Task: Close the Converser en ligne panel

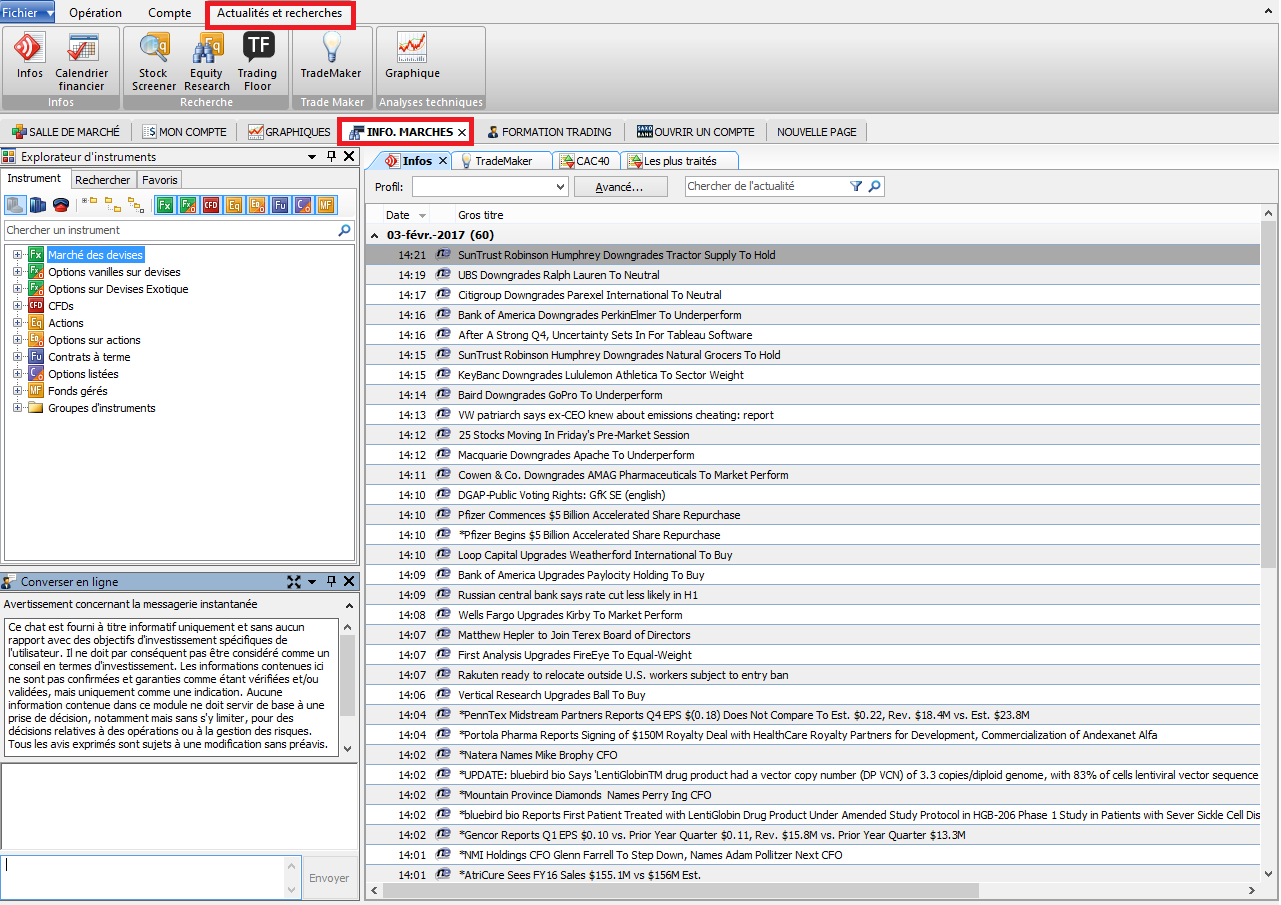Action: click(349, 581)
